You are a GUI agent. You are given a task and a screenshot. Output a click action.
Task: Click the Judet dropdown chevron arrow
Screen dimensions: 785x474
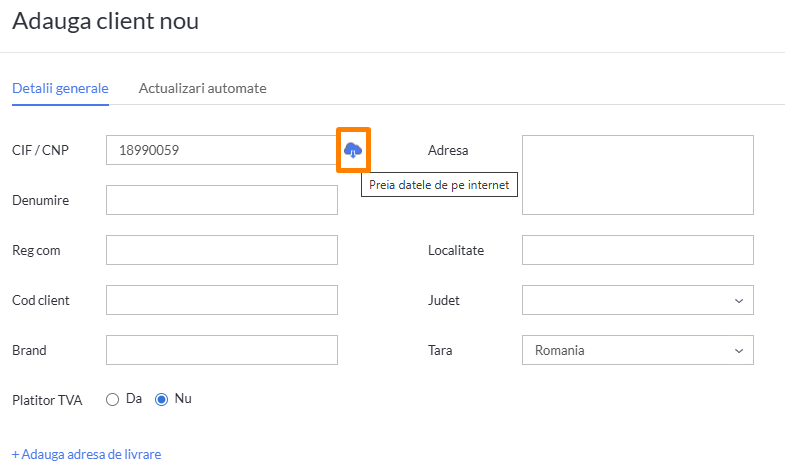(739, 300)
